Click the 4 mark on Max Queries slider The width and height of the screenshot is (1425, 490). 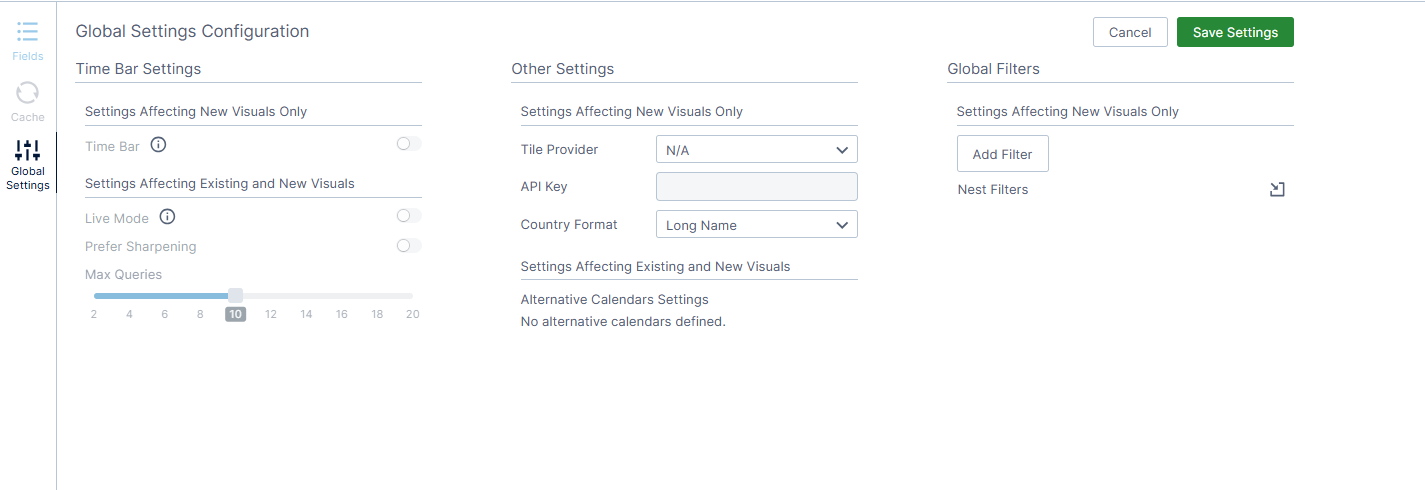click(x=129, y=314)
